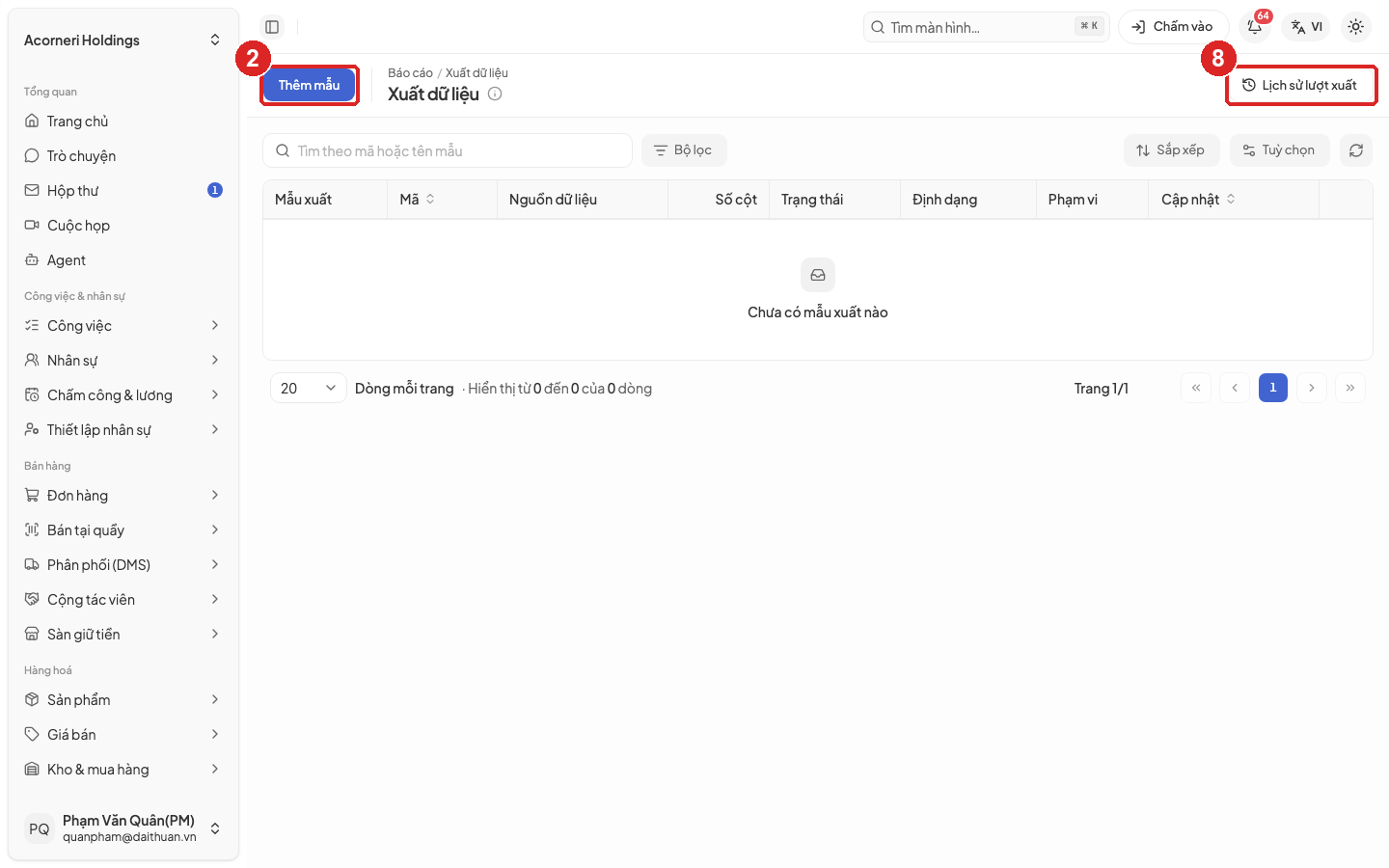
Task: Open Hộp thư inbox
Action: pyautogui.click(x=123, y=191)
